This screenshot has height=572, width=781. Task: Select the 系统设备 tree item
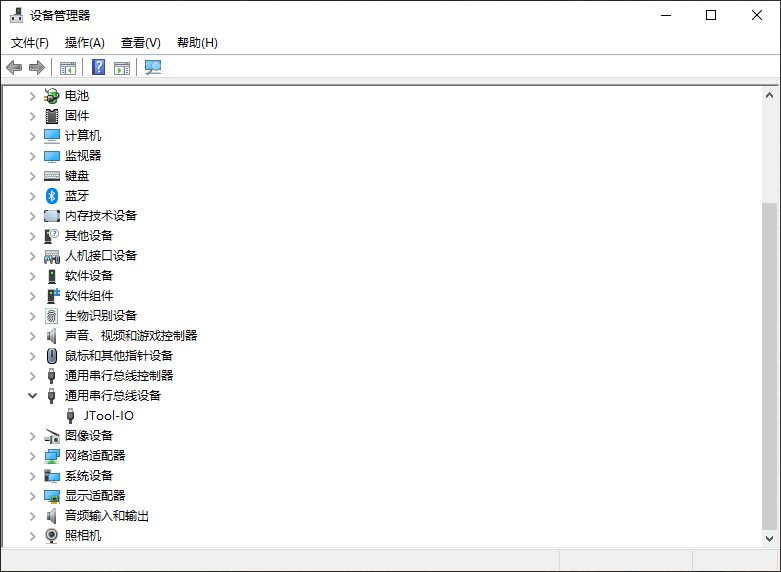point(89,476)
